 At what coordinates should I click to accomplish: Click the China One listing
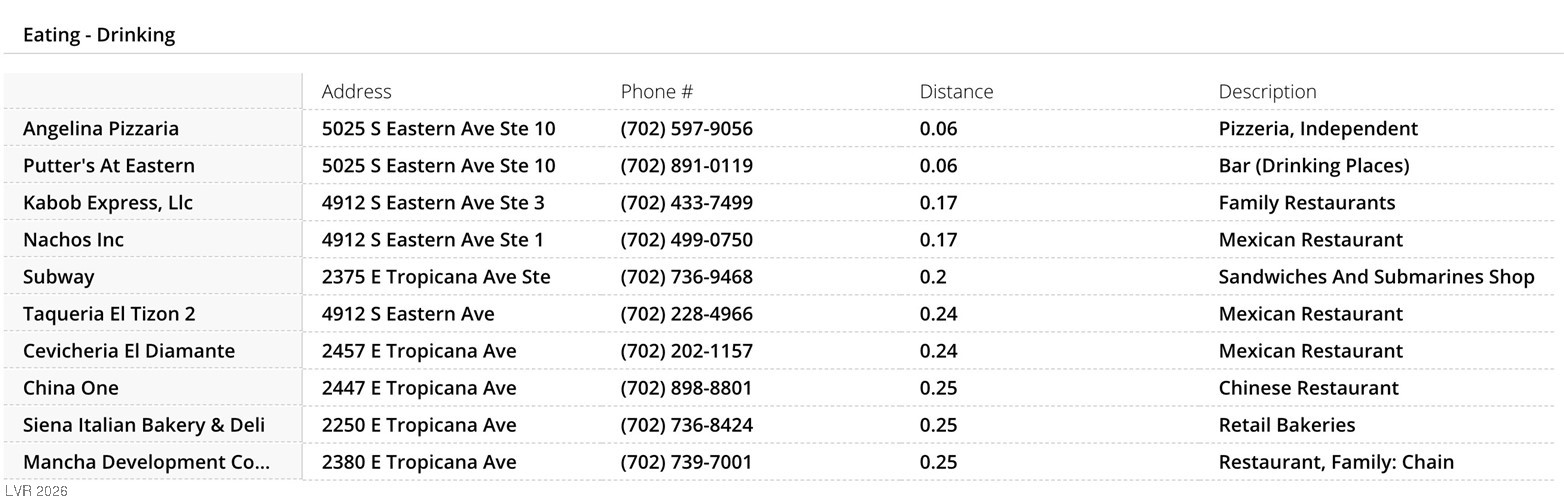point(71,388)
